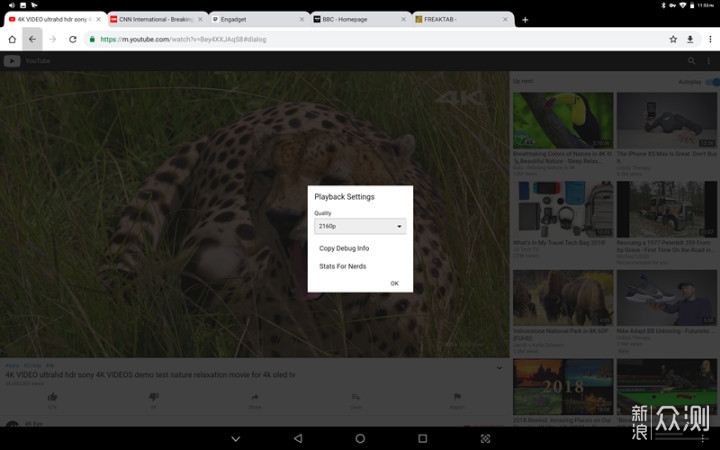The height and width of the screenshot is (450, 720).
Task: Click the cheetah video player area
Action: pos(254,214)
